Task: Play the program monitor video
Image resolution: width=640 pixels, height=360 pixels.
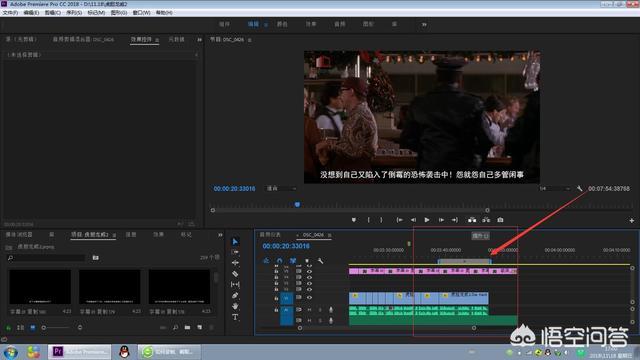Action: point(427,220)
